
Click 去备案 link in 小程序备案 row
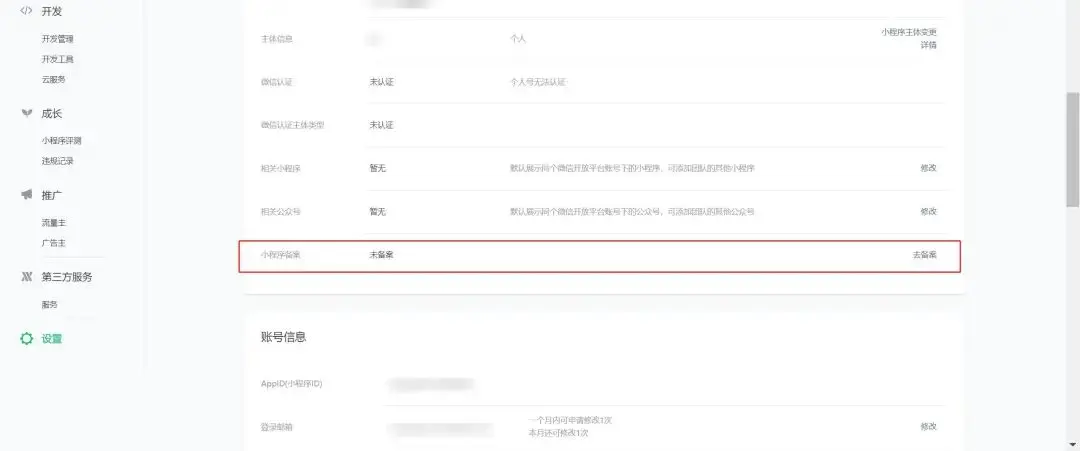924,255
